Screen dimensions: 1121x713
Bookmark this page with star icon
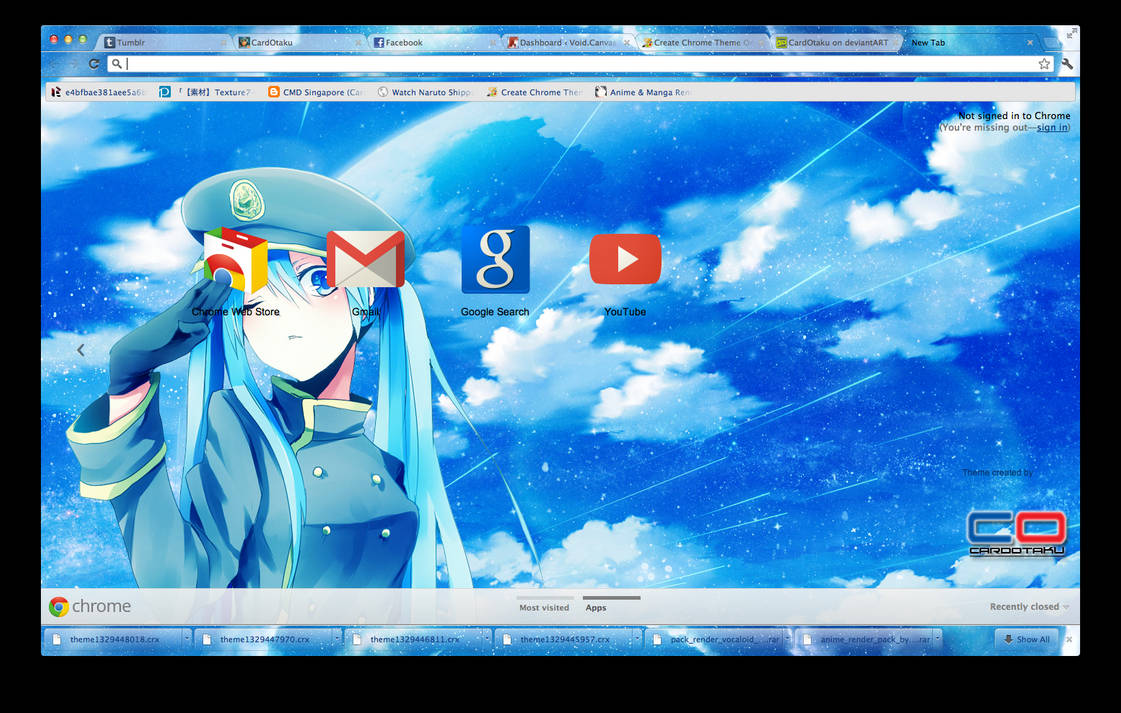click(x=1044, y=64)
